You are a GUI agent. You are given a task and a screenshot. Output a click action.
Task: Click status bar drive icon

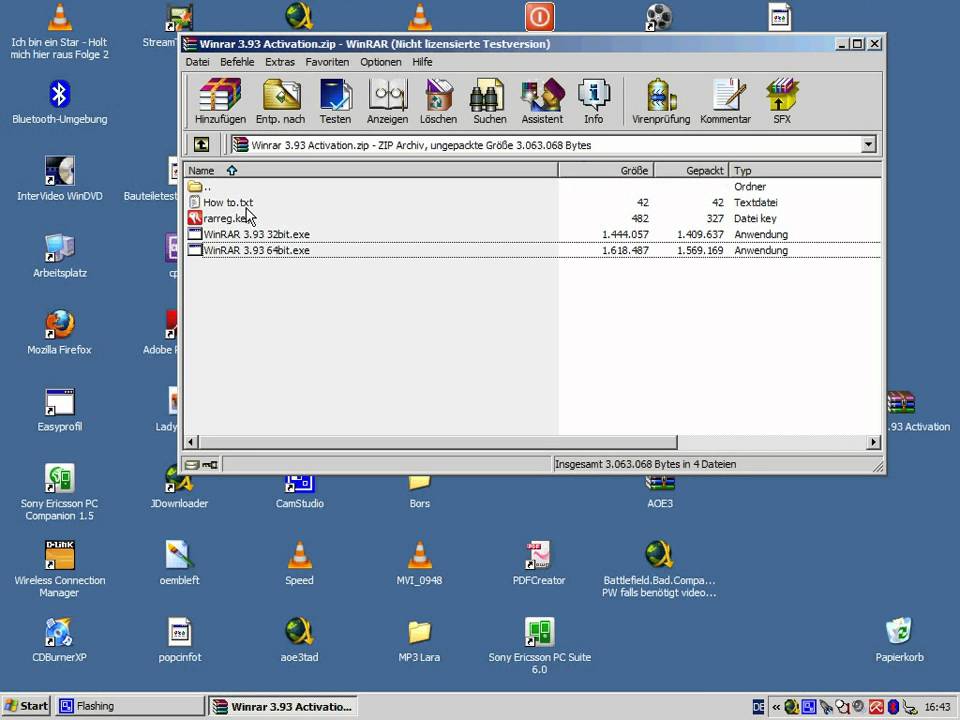tap(192, 465)
